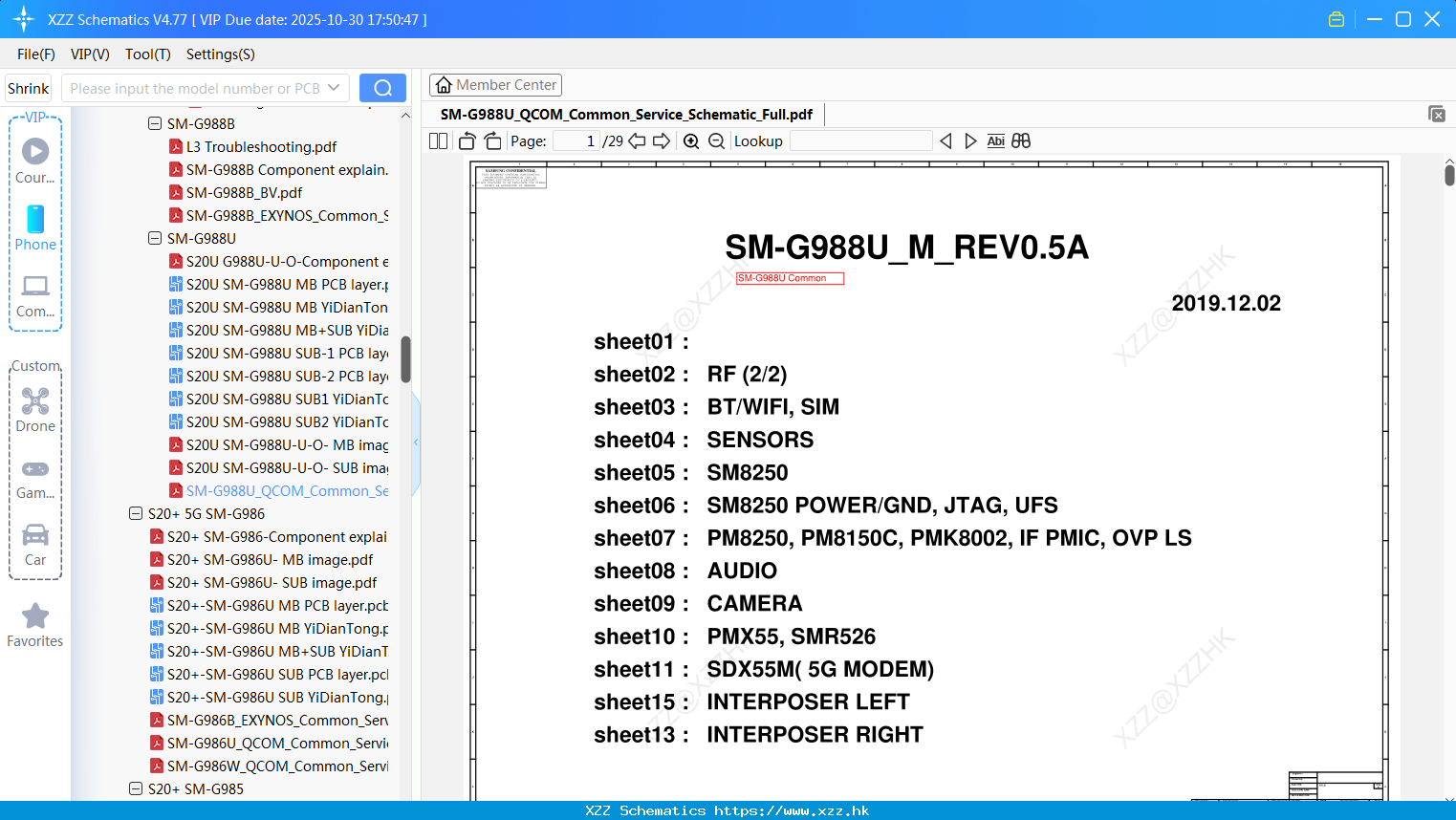Zoom in on the PDF
1456x820 pixels.
[x=691, y=140]
